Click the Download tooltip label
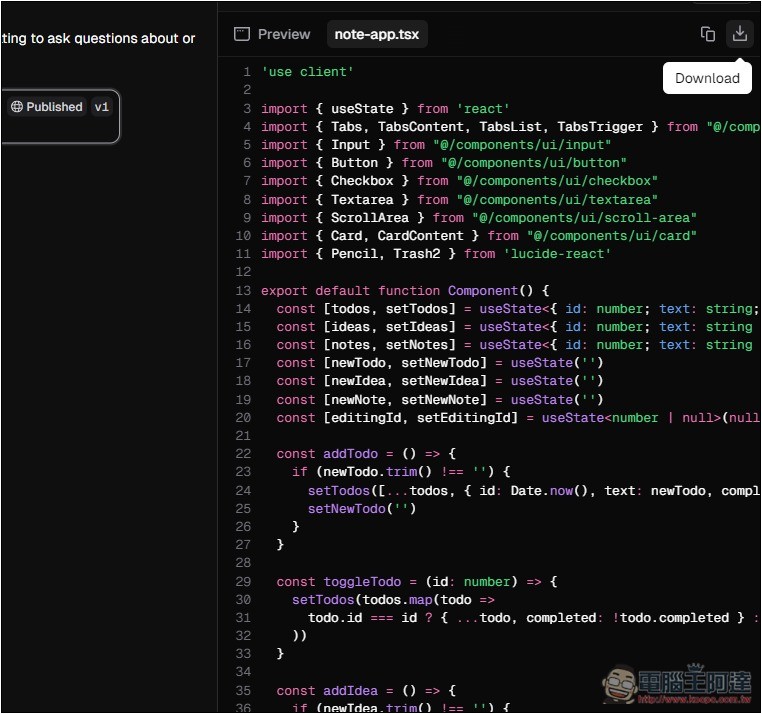Viewport: 762px width, 714px height. click(x=707, y=78)
